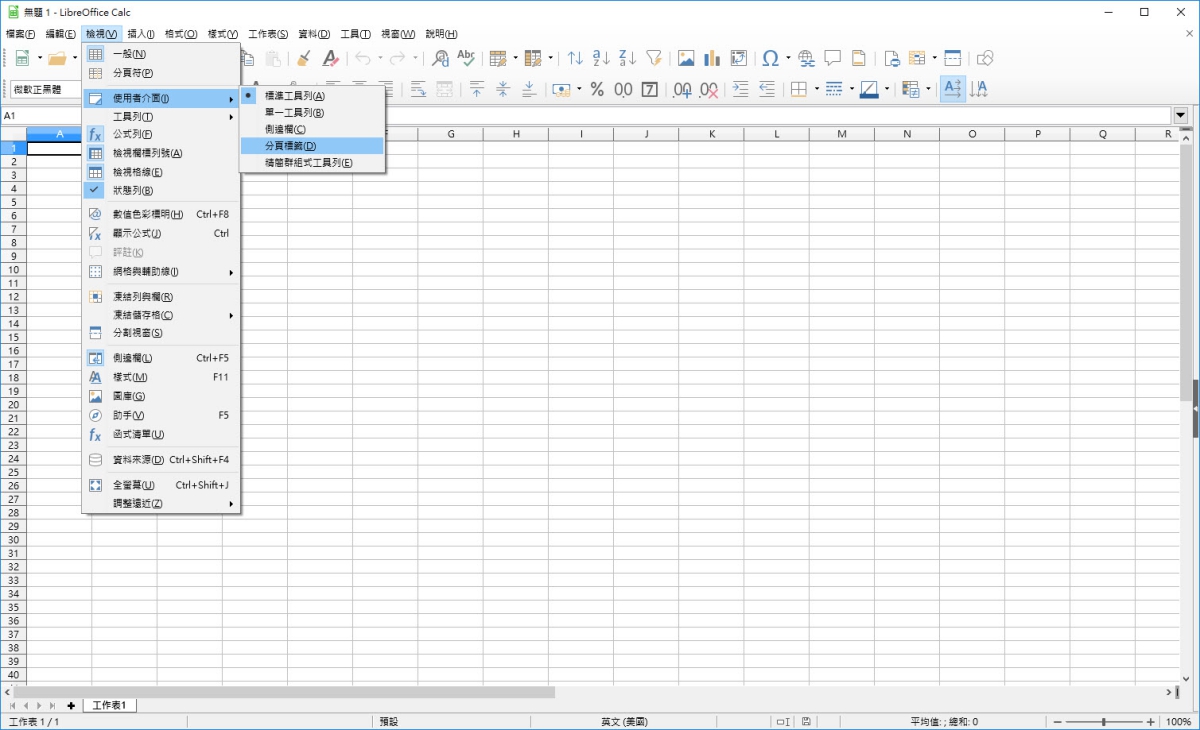Insert hyperlink globe icon
The image size is (1200, 730).
[806, 58]
